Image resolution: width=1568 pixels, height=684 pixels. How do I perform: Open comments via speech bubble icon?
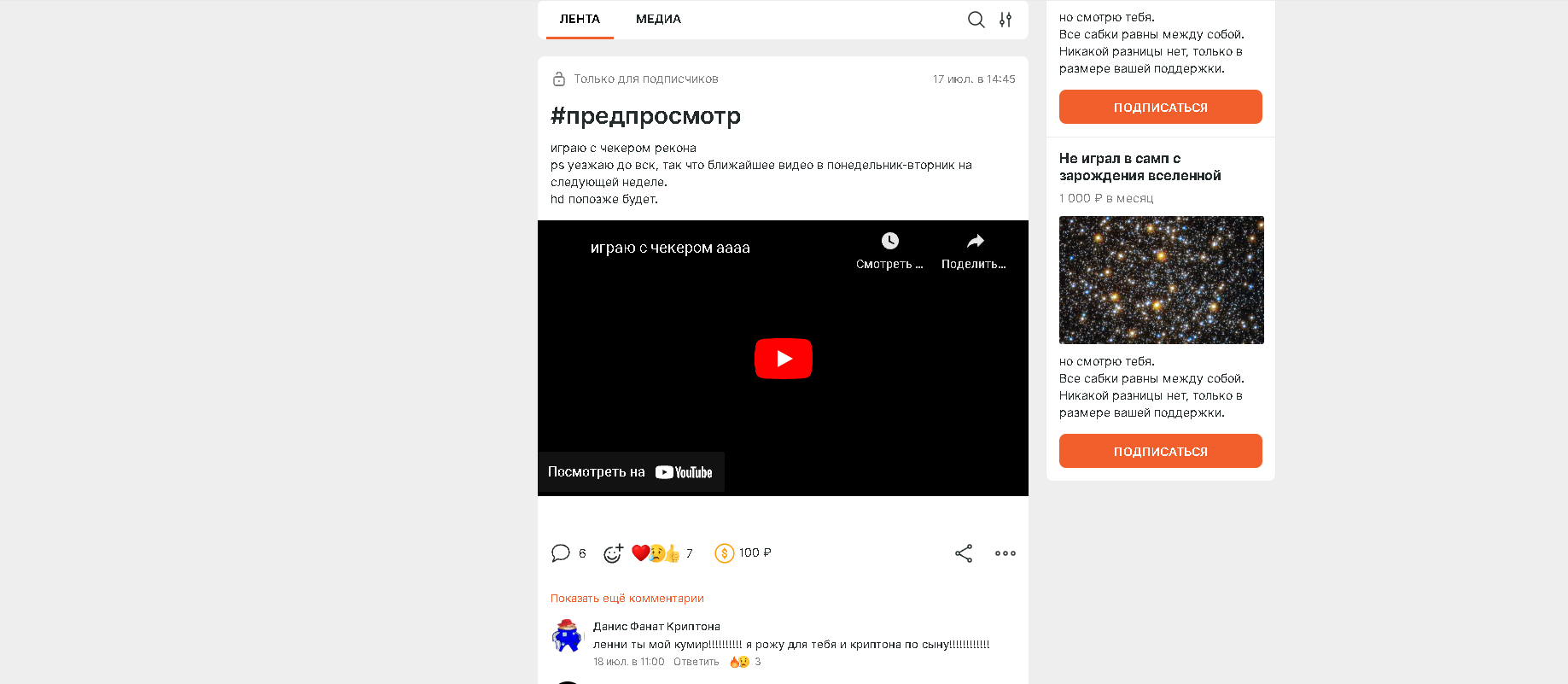coord(561,553)
